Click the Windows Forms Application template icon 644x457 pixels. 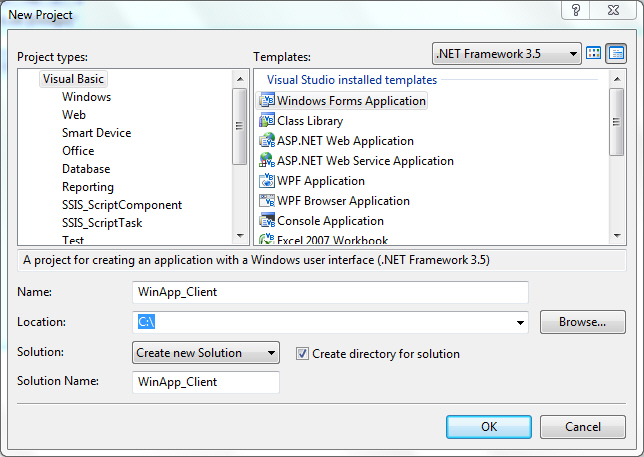coord(267,100)
